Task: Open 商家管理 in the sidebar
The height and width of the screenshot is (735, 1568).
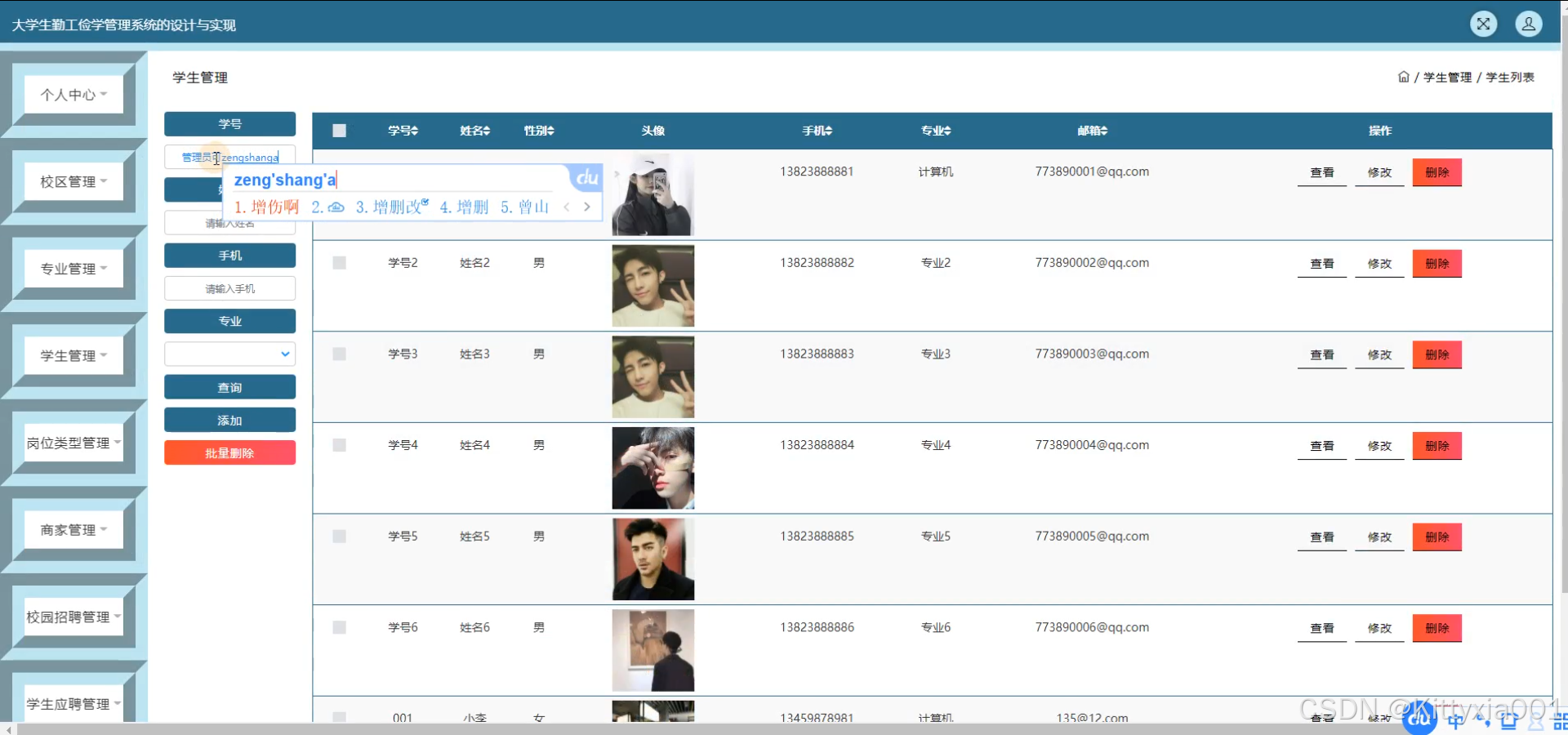Action: (x=73, y=530)
